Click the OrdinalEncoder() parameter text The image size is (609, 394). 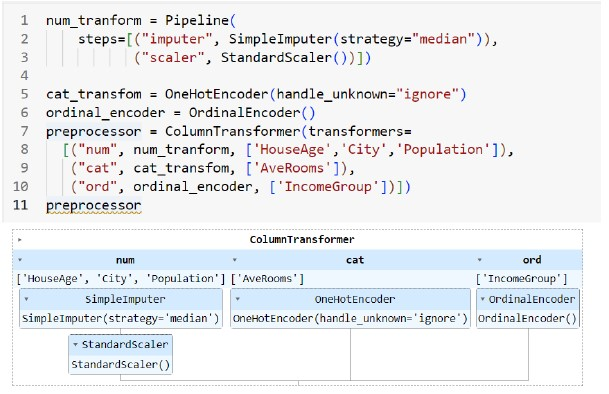coord(527,319)
